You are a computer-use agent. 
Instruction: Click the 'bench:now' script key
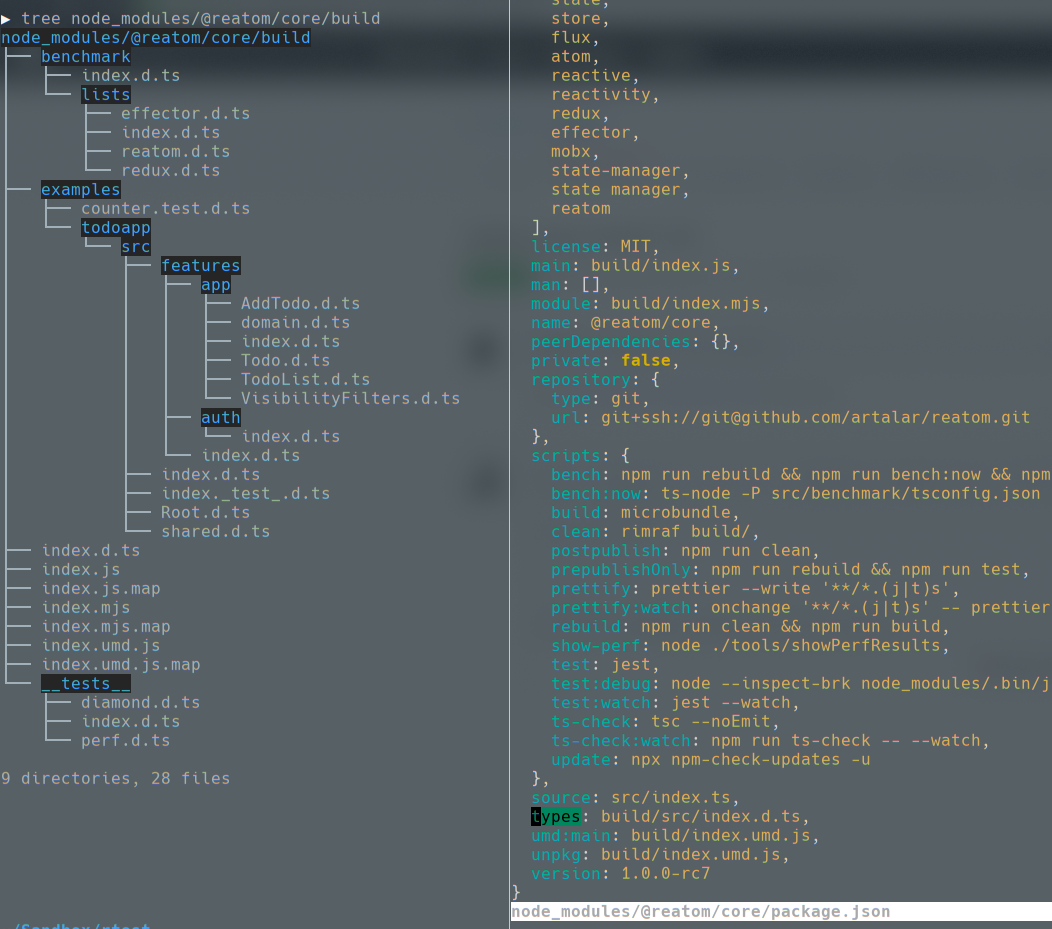[595, 493]
